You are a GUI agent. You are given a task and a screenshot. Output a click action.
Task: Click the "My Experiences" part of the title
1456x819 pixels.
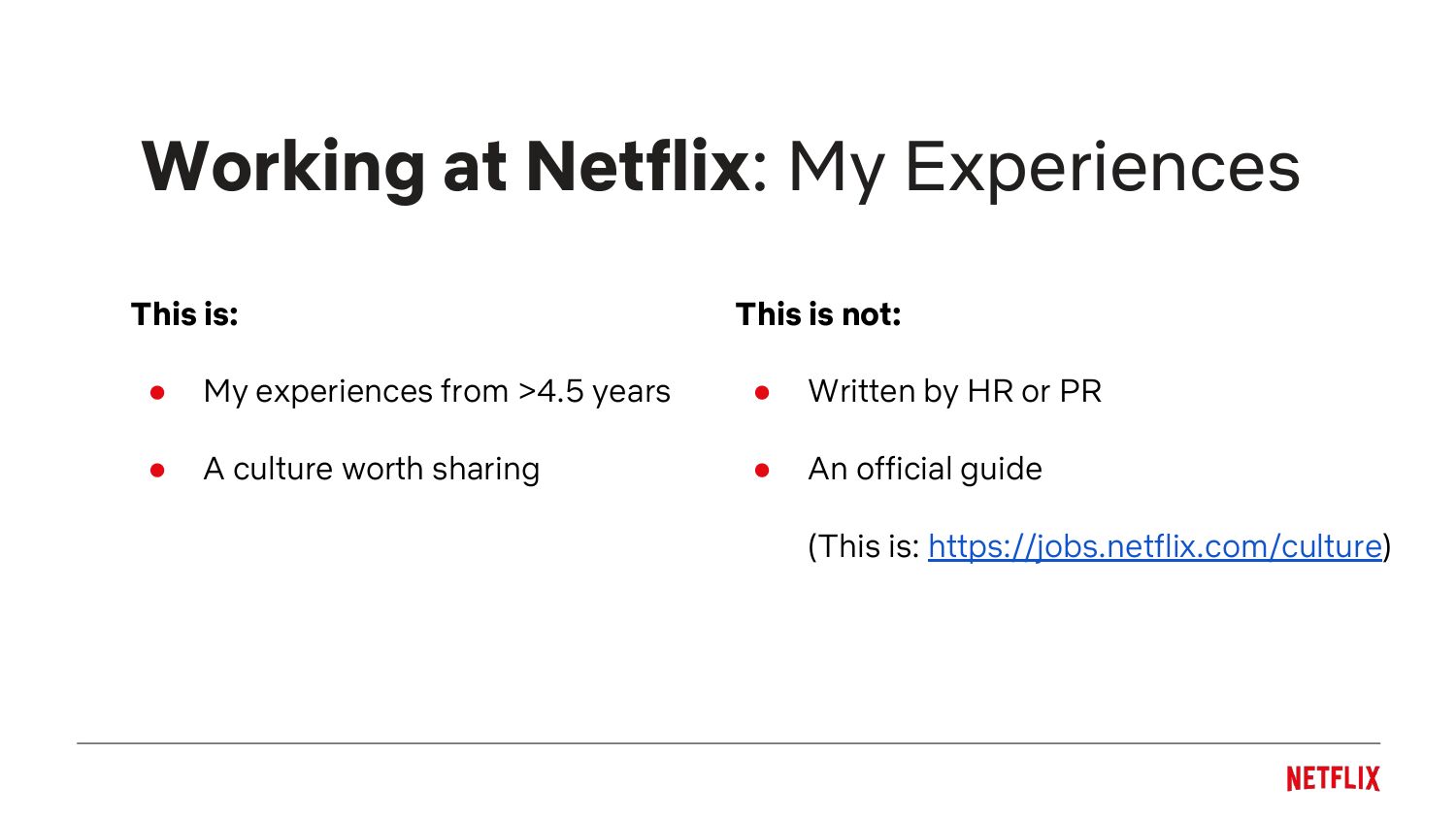pos(1043,167)
